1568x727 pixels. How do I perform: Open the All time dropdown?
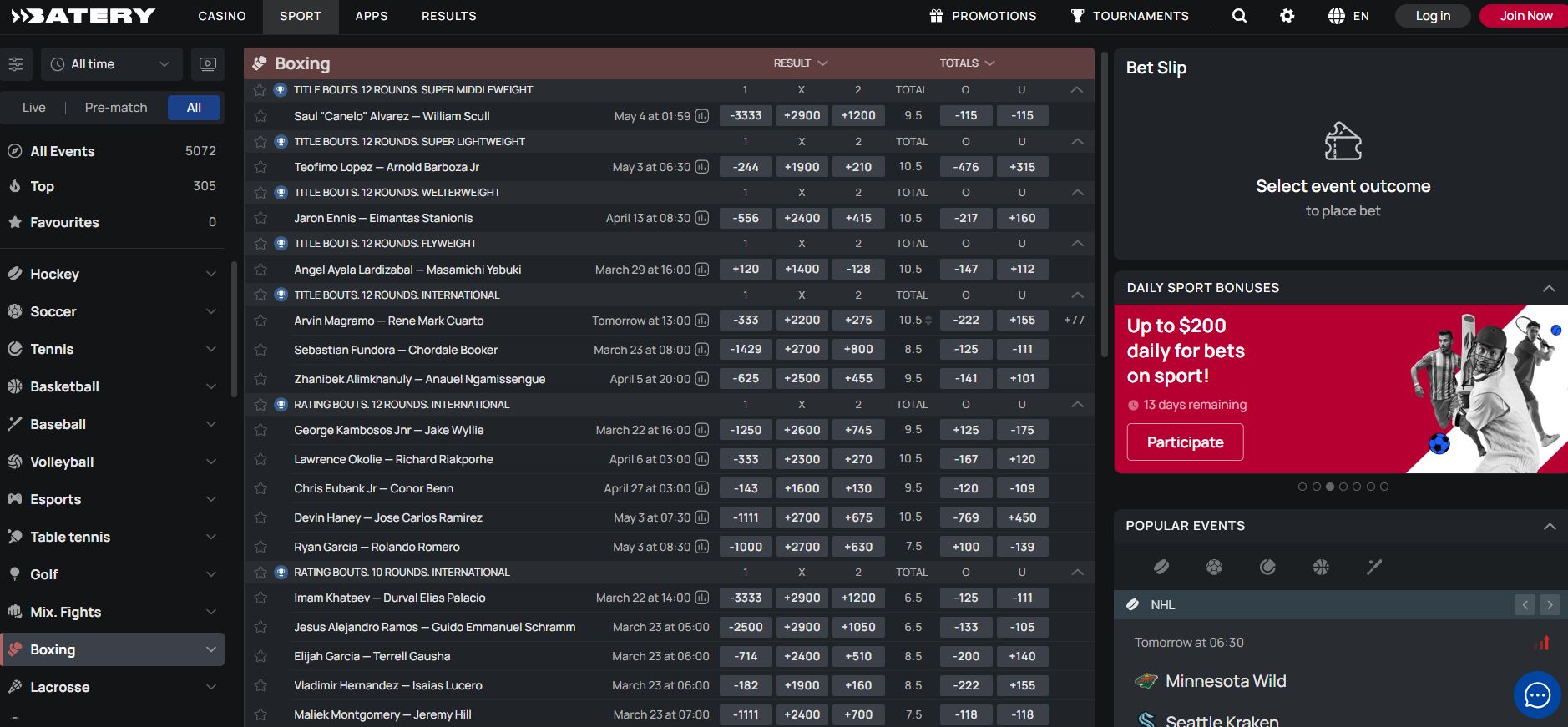pyautogui.click(x=111, y=64)
